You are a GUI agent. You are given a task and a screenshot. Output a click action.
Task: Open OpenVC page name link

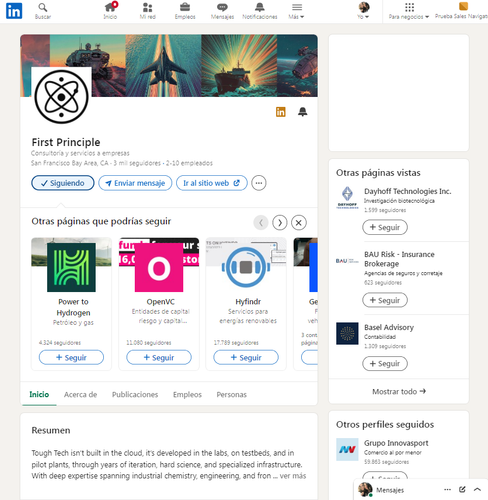pos(160,302)
